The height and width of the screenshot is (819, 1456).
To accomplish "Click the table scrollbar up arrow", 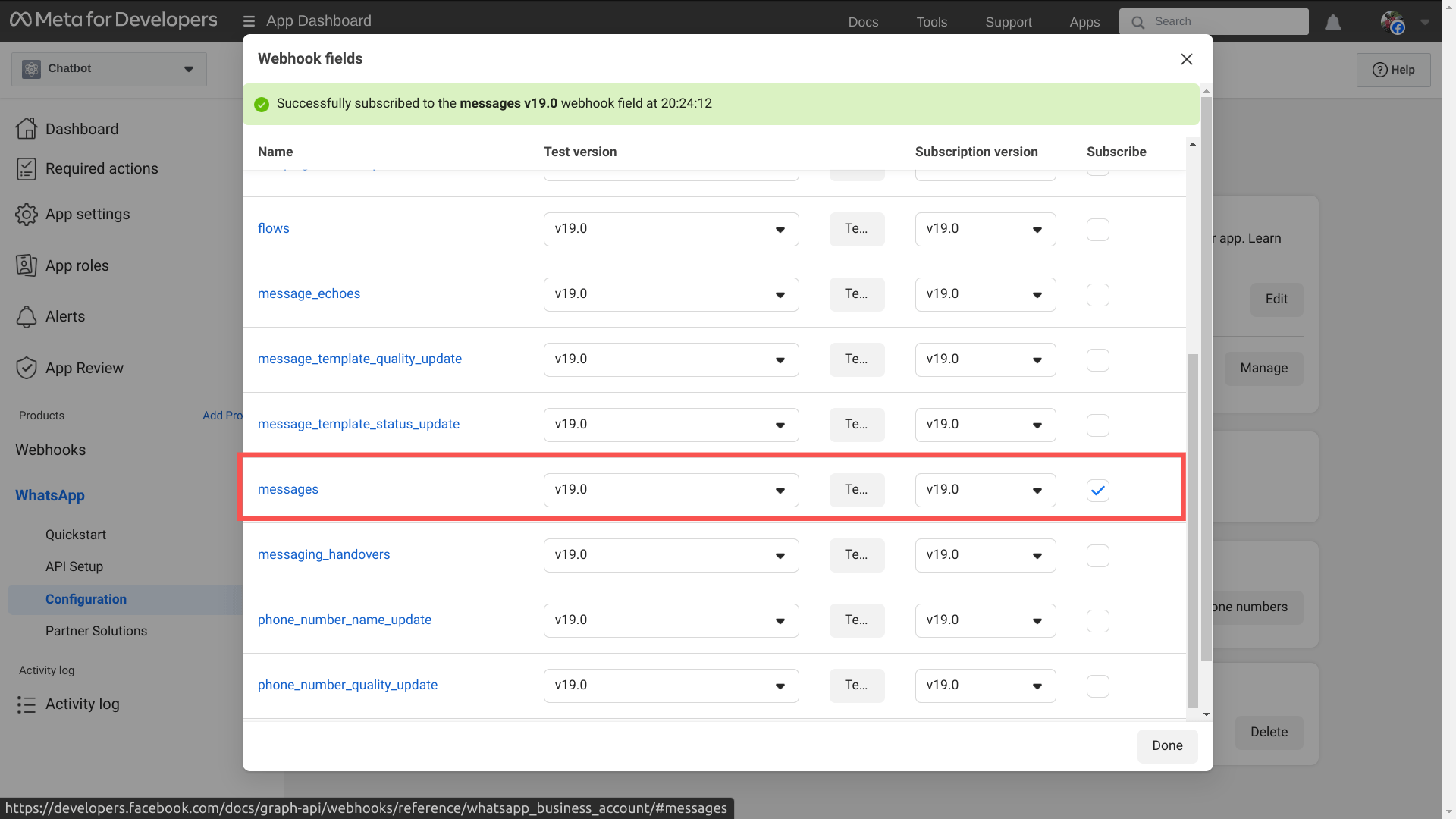I will coord(1193,144).
